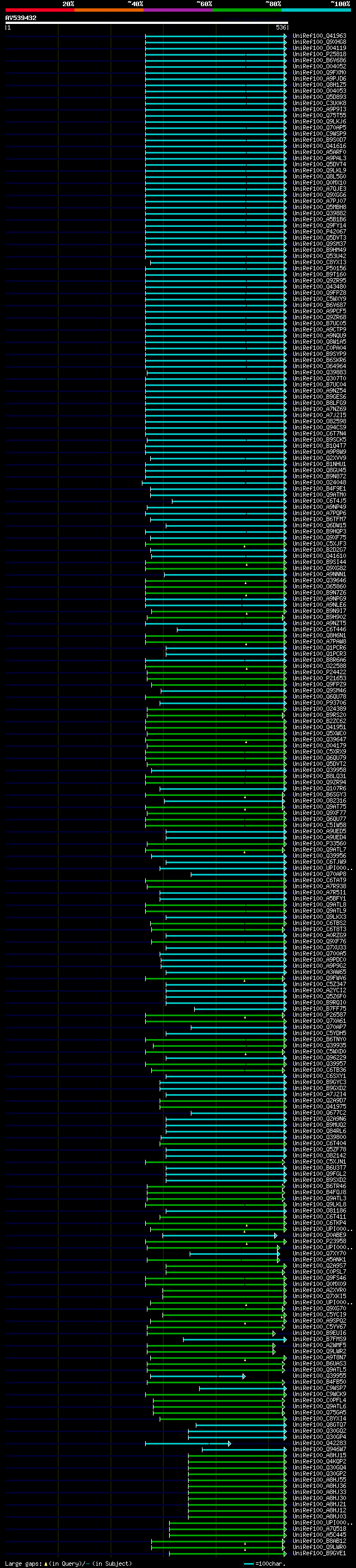356x1568 pixels.
Task: Select the UniRef100_A9PAL3 label
Action: coord(319,159)
